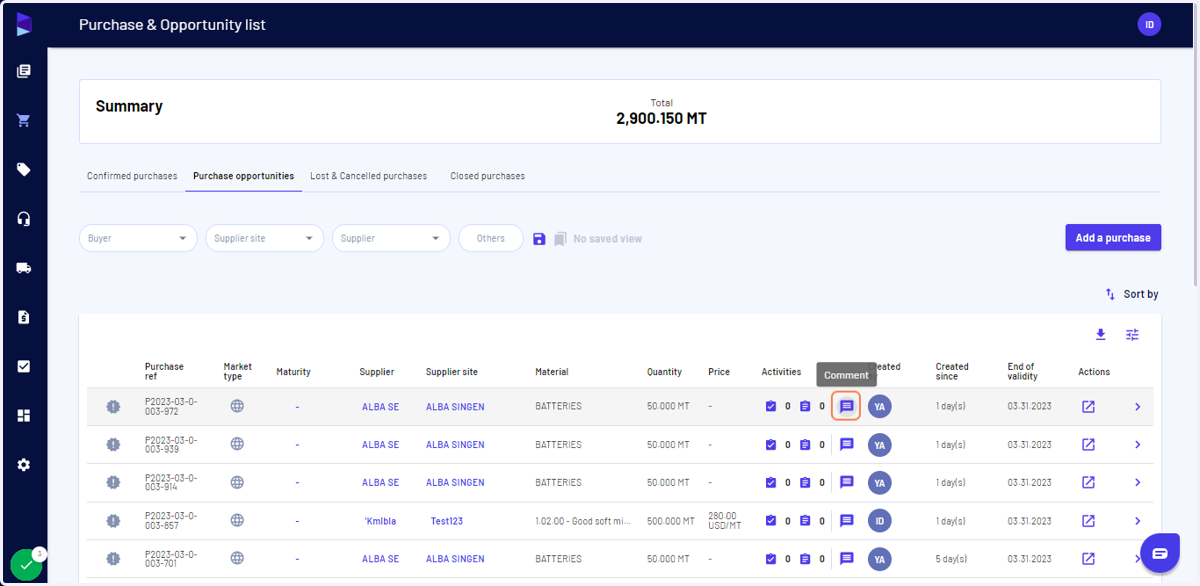This screenshot has width=1200, height=586.
Task: Open Lost & Cancelled purchases tab
Action: [x=368, y=176]
